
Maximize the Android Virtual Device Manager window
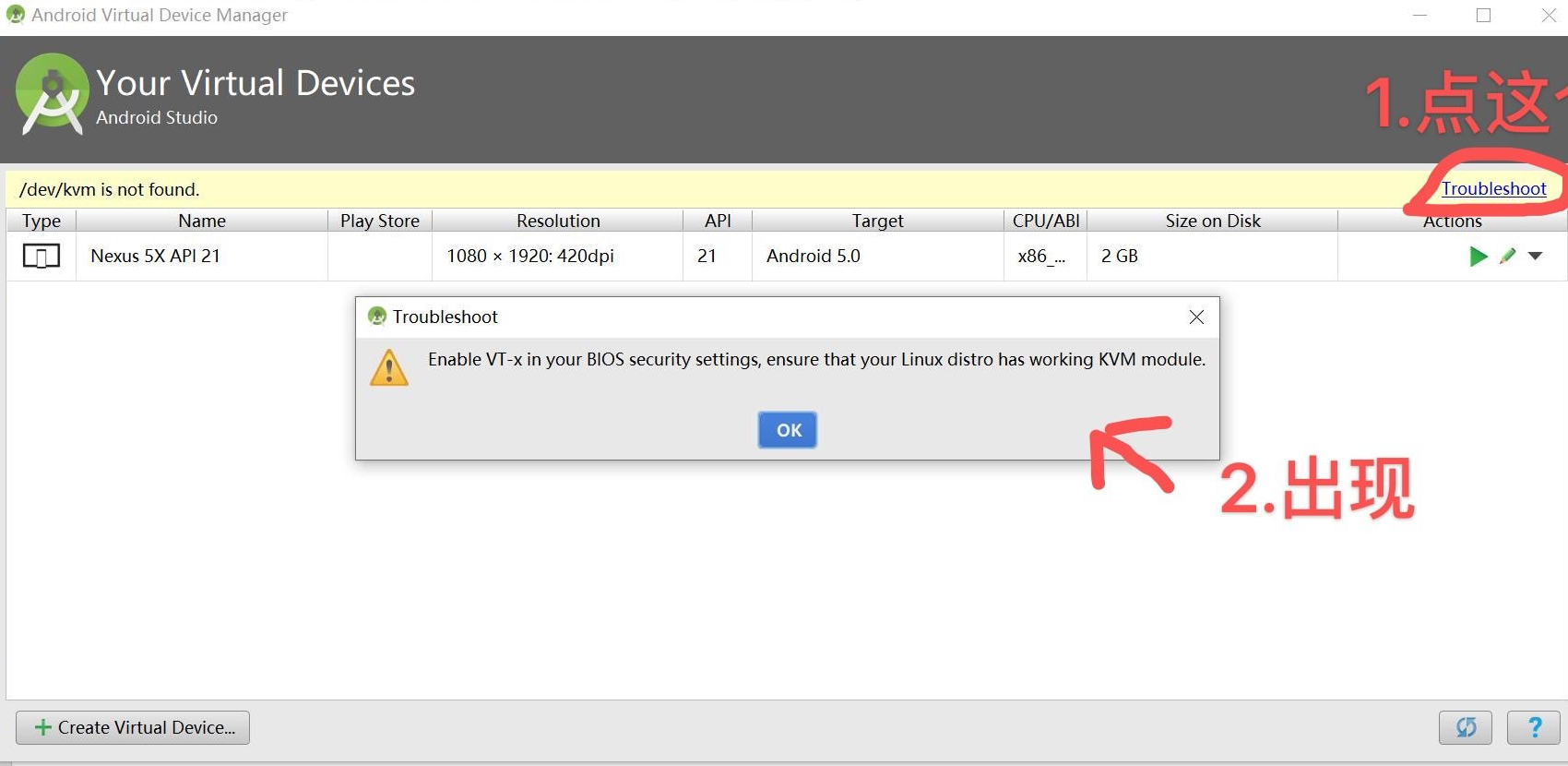(x=1483, y=16)
